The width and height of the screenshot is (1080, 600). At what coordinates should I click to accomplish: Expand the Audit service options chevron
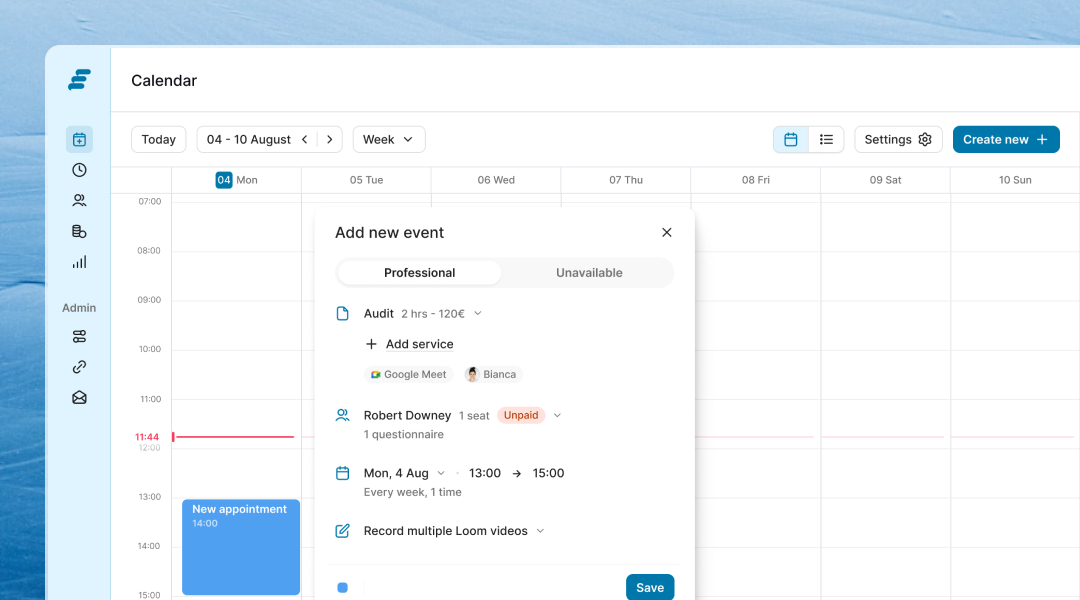tap(478, 313)
